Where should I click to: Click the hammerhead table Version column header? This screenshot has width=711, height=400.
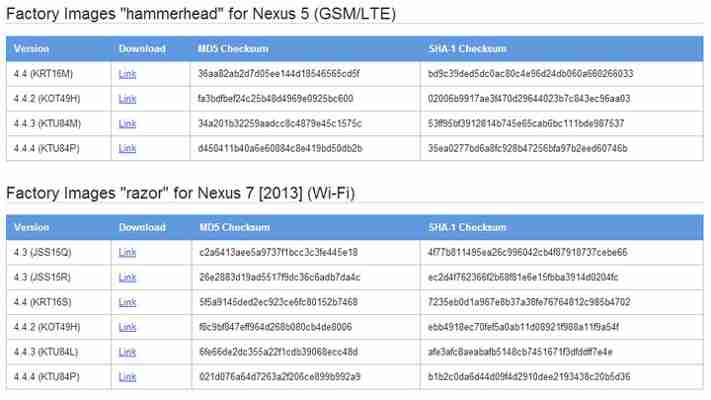click(31, 49)
